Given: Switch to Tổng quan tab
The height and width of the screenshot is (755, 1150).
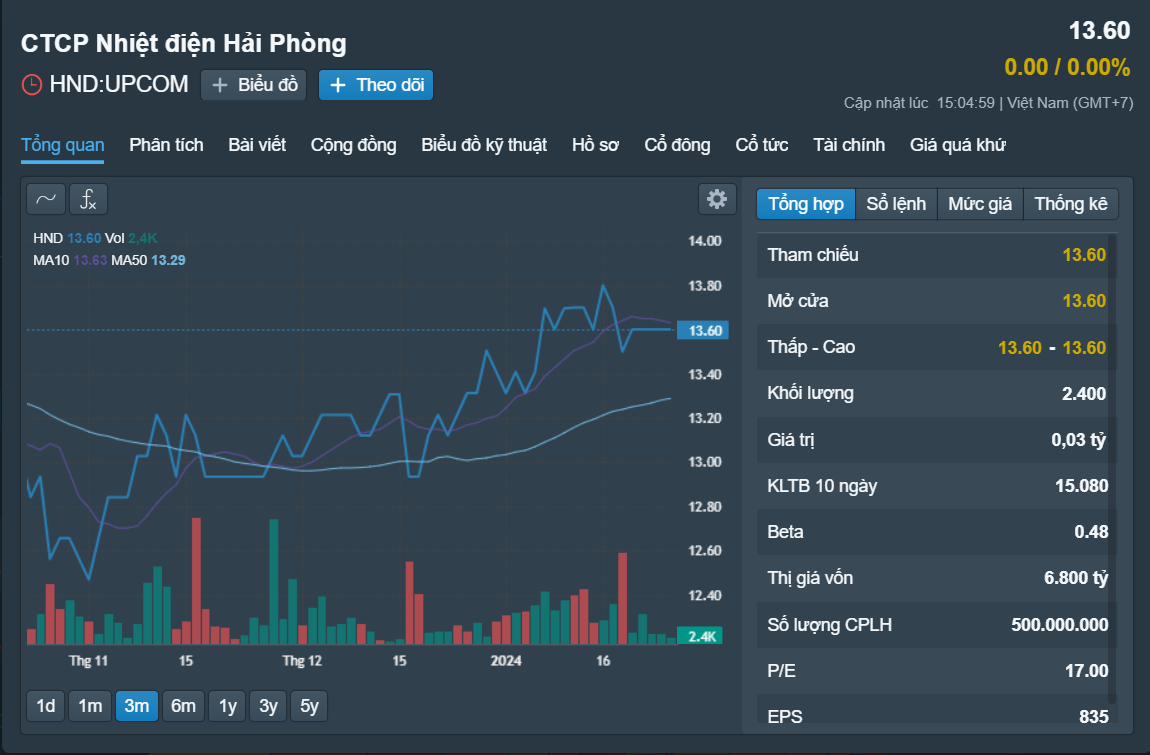Looking at the screenshot, I should pos(62,145).
